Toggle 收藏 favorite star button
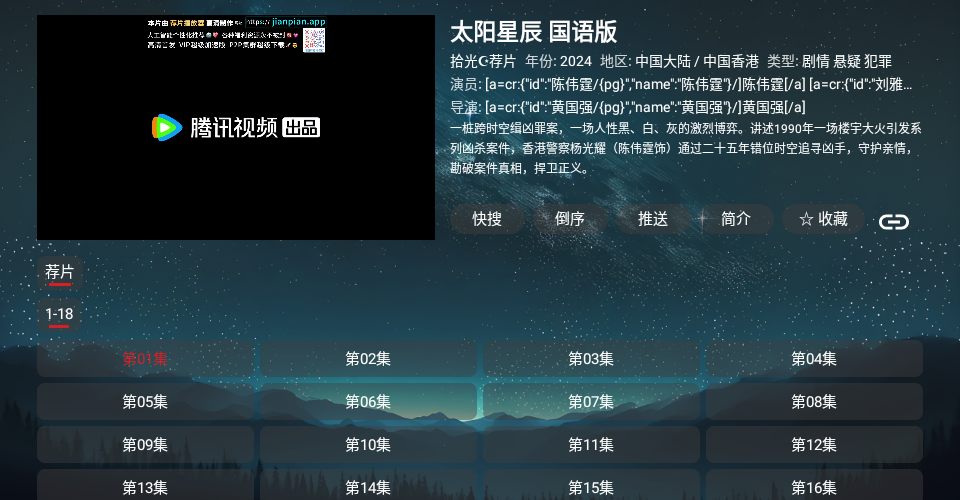 coord(823,219)
